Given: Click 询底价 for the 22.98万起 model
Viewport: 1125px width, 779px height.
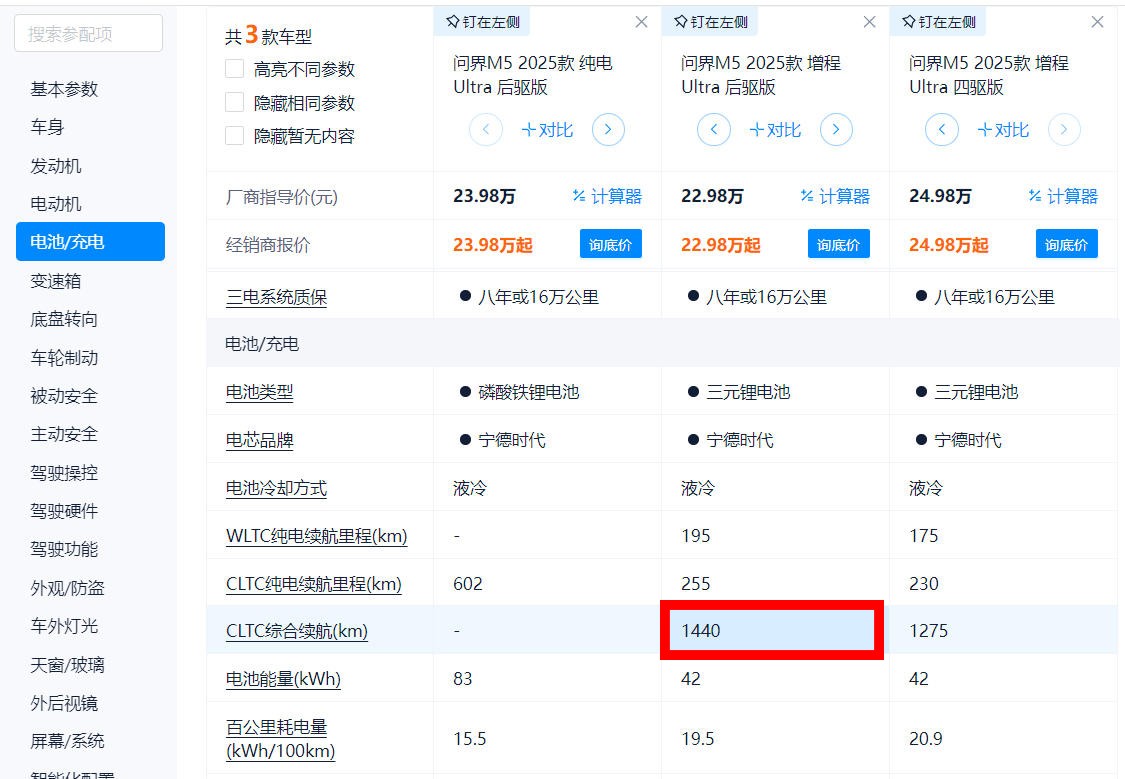Looking at the screenshot, I should pyautogui.click(x=839, y=245).
